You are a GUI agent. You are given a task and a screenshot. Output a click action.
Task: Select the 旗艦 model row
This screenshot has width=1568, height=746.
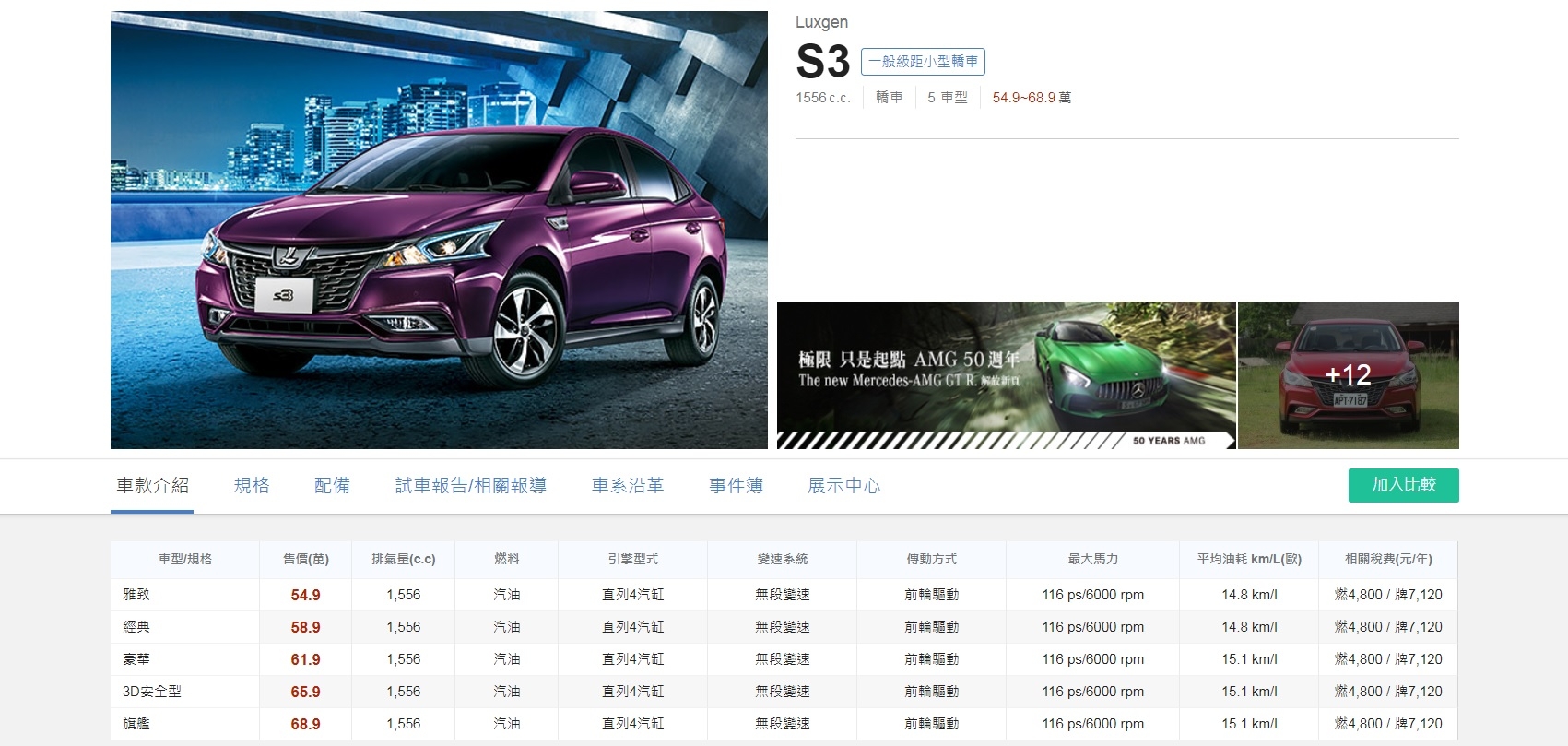tap(784, 724)
